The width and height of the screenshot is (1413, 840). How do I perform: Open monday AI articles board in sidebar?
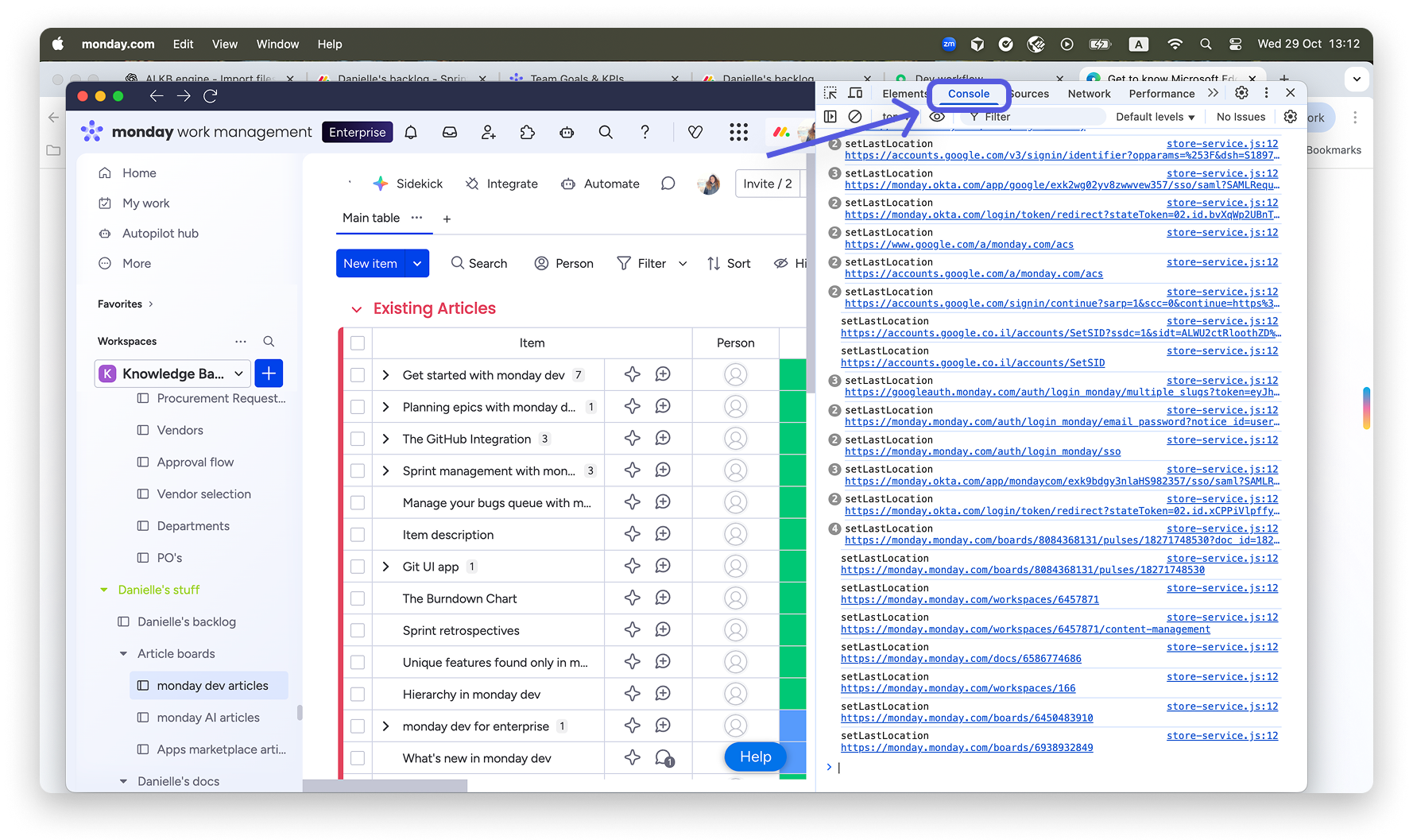(208, 718)
